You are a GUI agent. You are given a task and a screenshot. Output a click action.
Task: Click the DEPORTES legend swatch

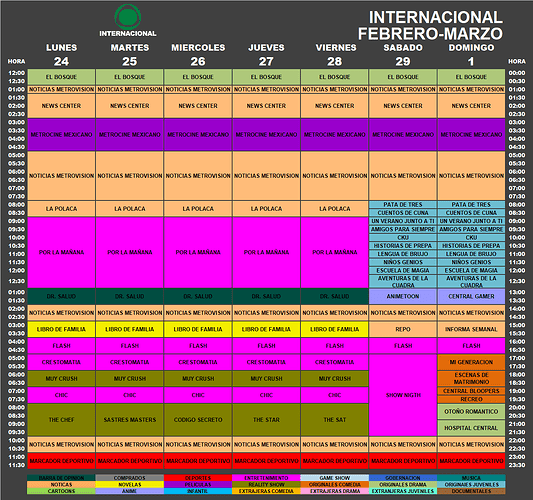pyautogui.click(x=198, y=478)
